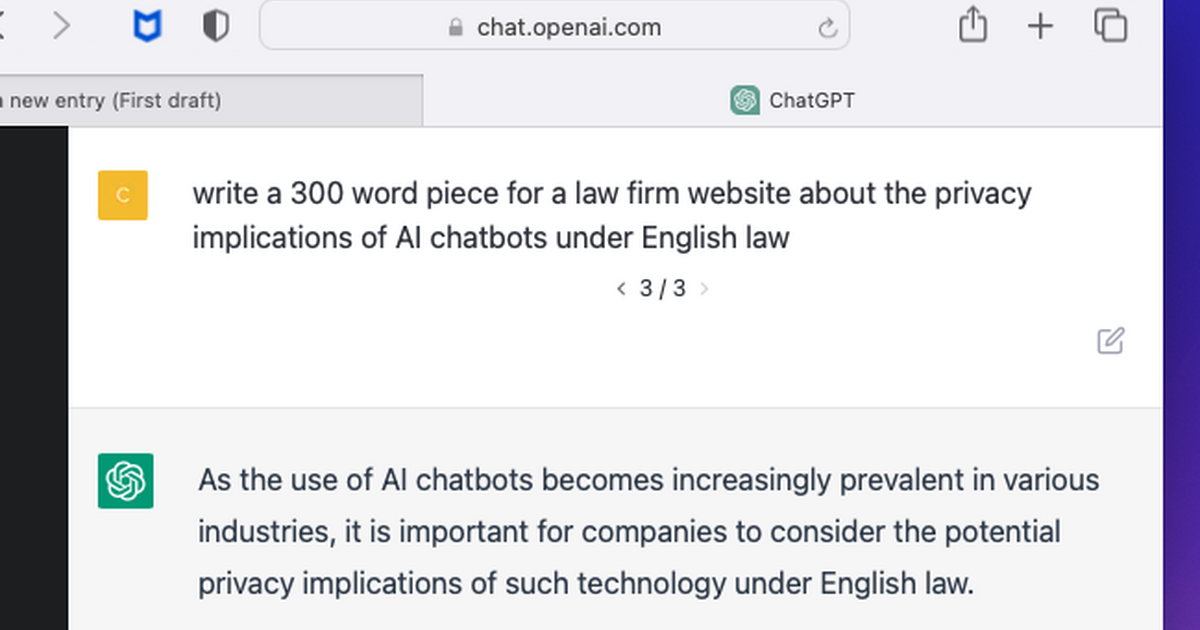Select the 3/3 response counter

[x=662, y=288]
